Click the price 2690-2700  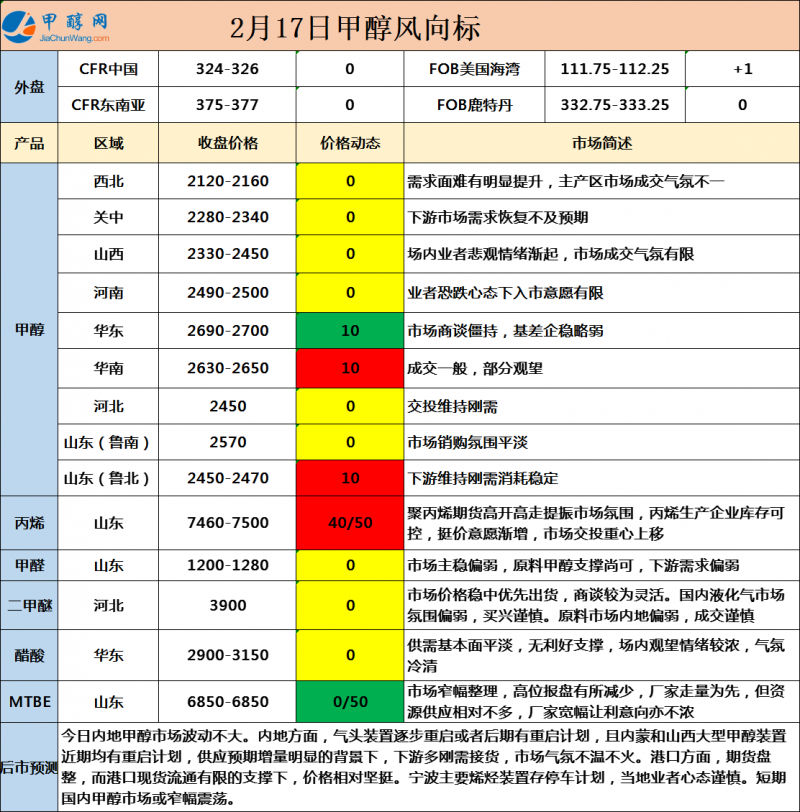pyautogui.click(x=227, y=330)
